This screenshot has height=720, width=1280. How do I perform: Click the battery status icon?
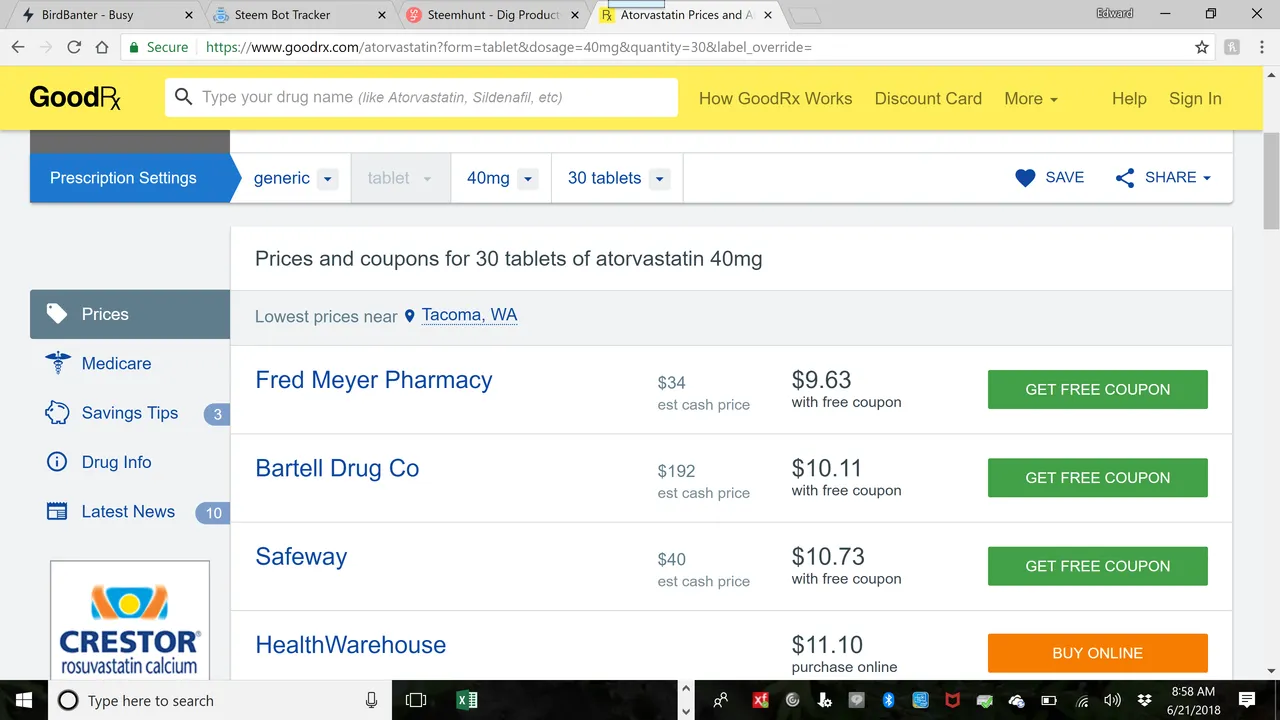[1049, 700]
